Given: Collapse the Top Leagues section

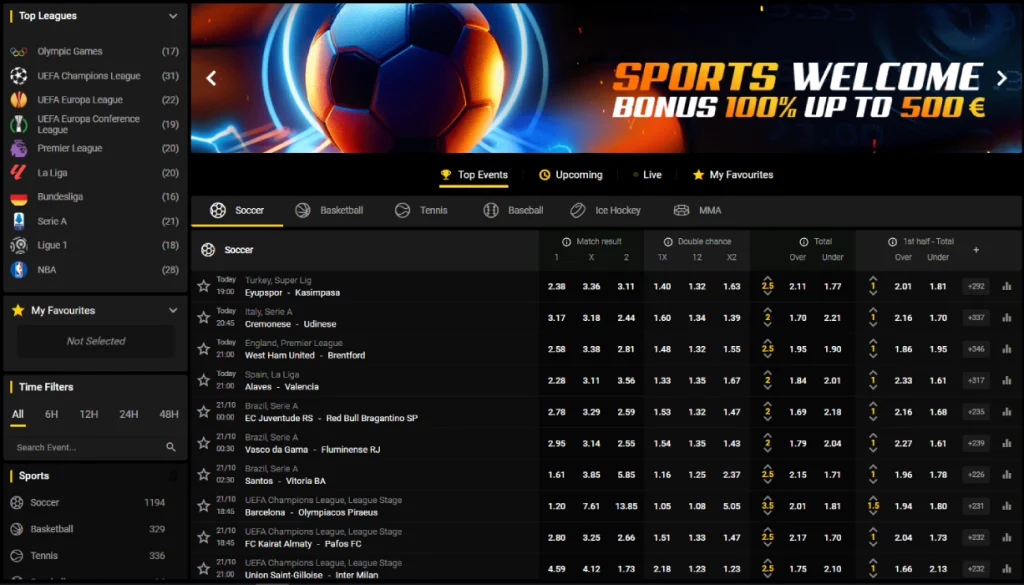Looking at the screenshot, I should (x=173, y=15).
